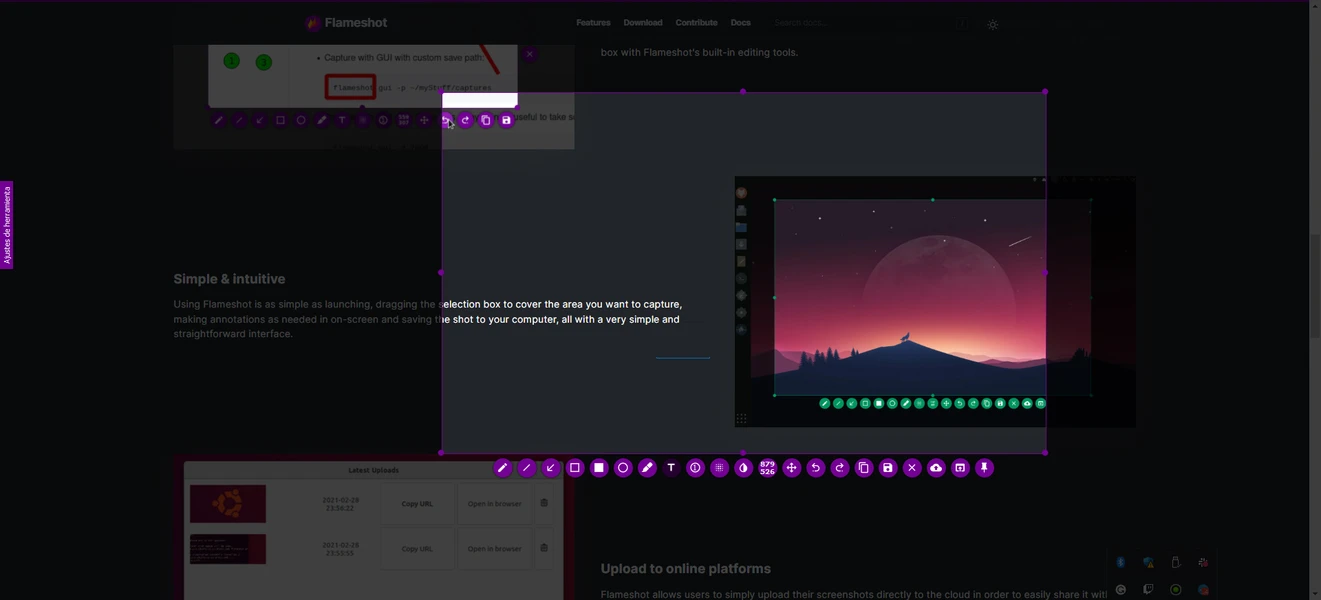The height and width of the screenshot is (600, 1321).
Task: Open the Slack tray icon
Action: click(x=1204, y=563)
